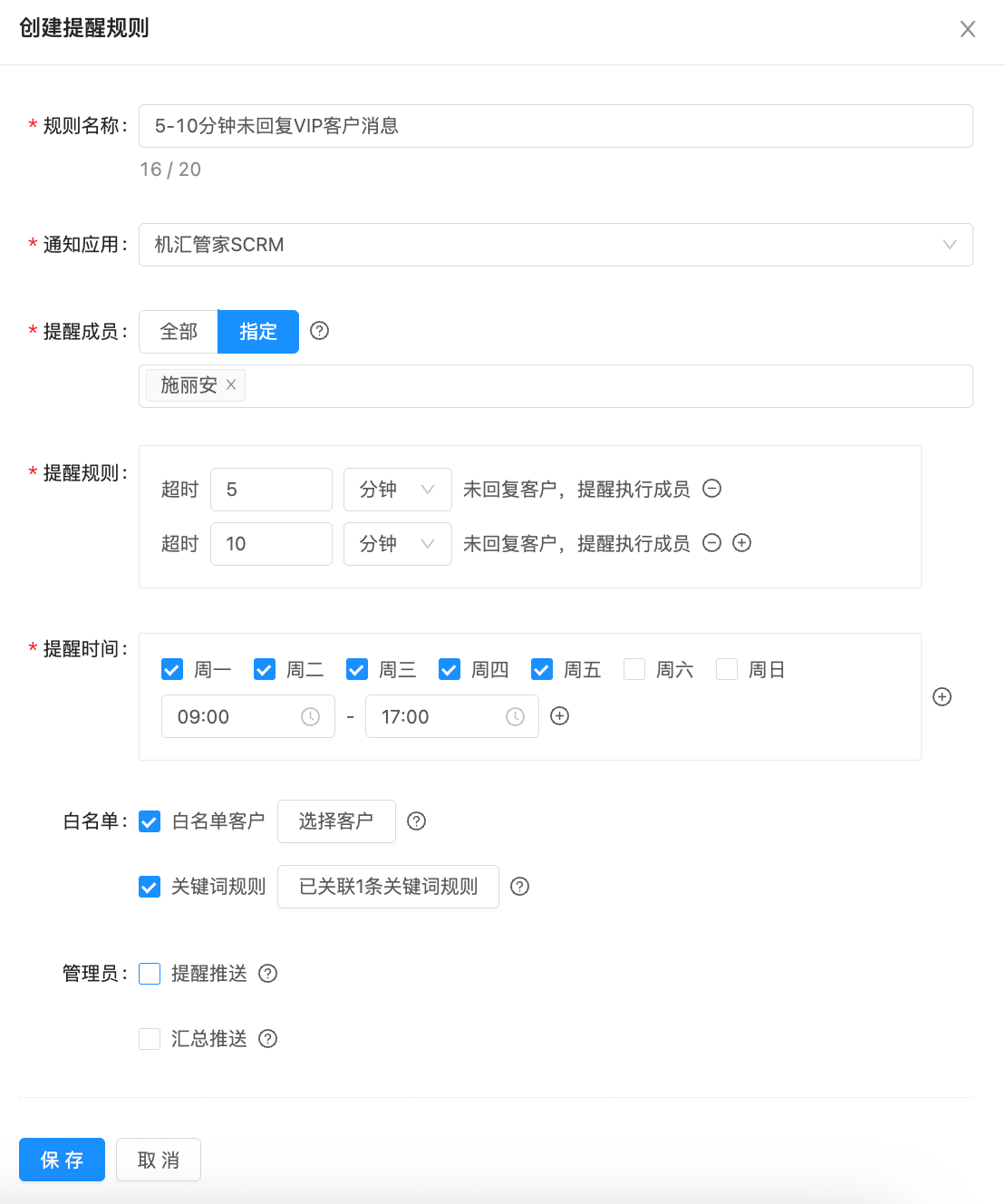Open unit dropdown for the 10 timeout rule
Screen dimensions: 1006x1204
(397, 544)
